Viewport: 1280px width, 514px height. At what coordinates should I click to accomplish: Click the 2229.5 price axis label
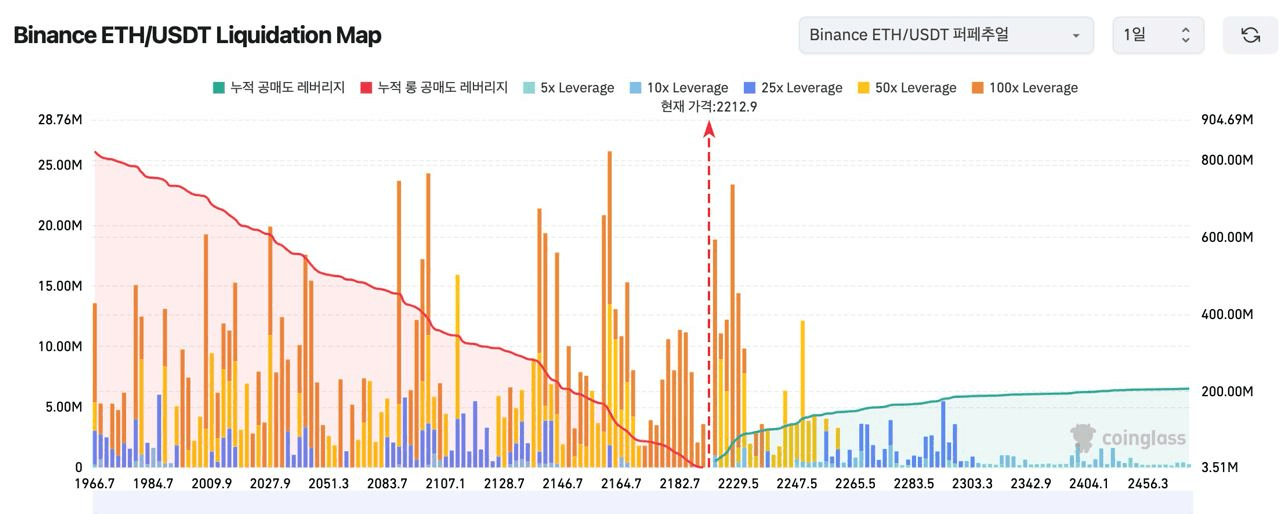click(738, 484)
